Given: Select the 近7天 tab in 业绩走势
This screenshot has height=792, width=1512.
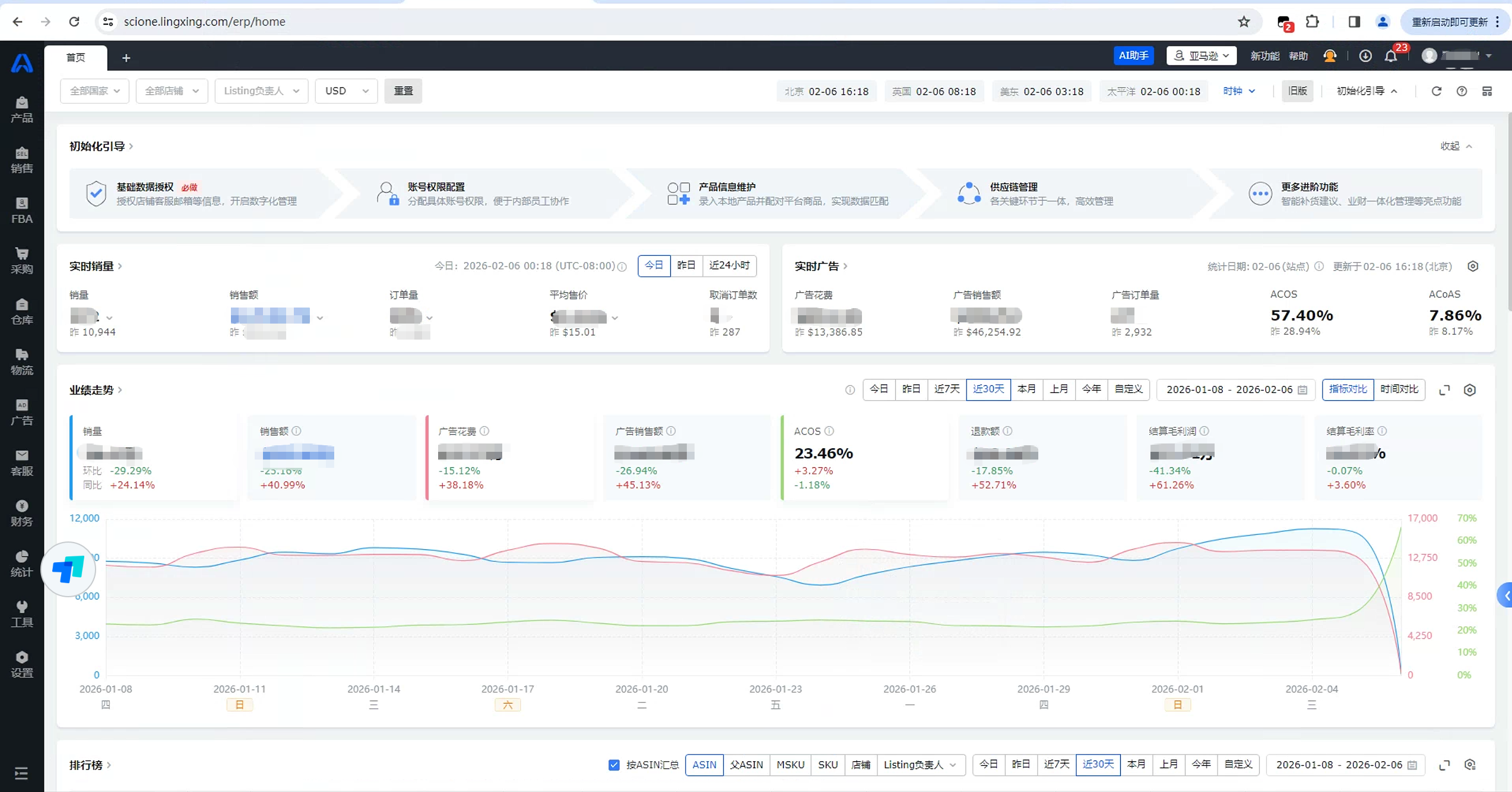Looking at the screenshot, I should pos(946,389).
